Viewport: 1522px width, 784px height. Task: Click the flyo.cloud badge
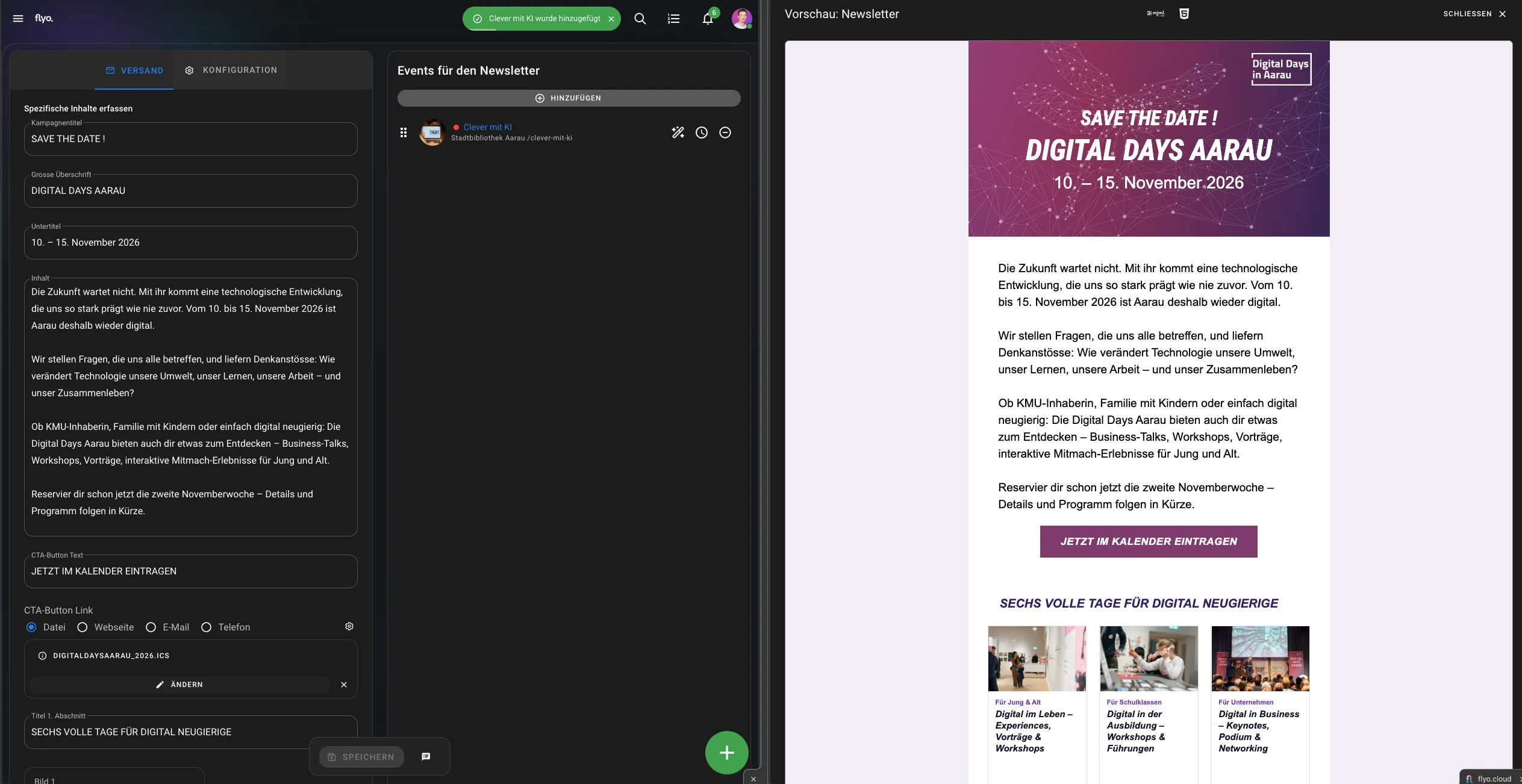[x=1490, y=778]
